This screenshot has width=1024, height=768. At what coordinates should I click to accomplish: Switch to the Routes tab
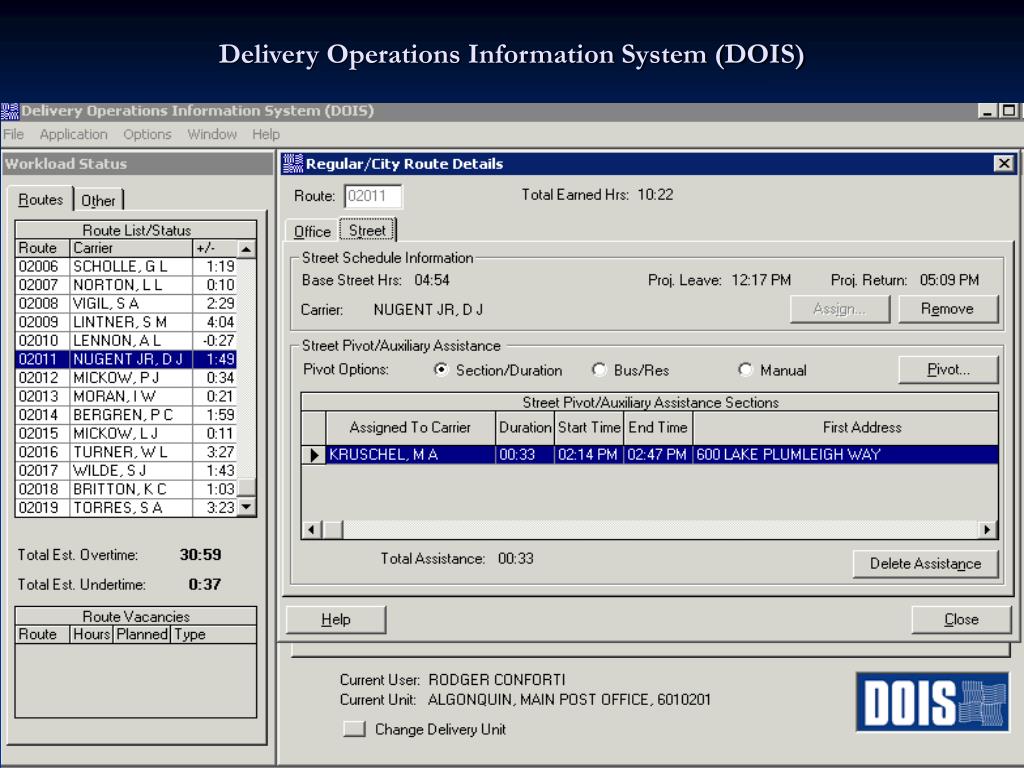pos(40,200)
